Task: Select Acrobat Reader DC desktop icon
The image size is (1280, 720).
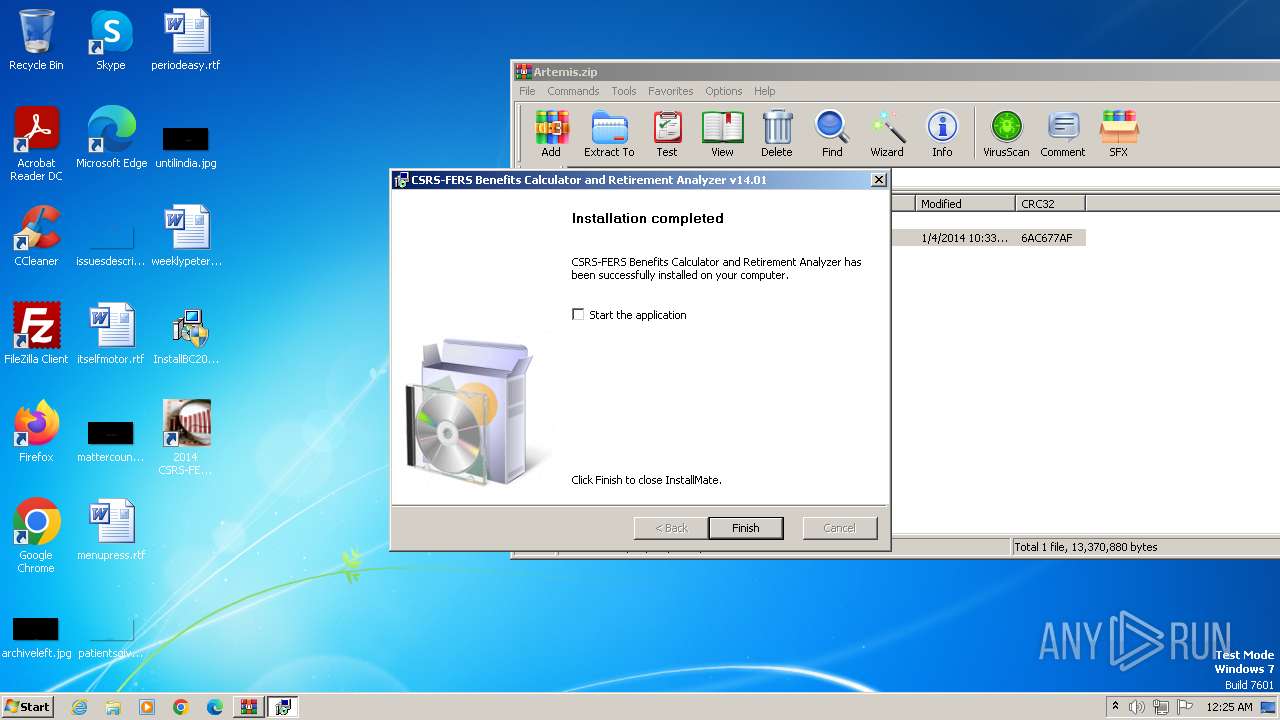Action: pos(36,144)
